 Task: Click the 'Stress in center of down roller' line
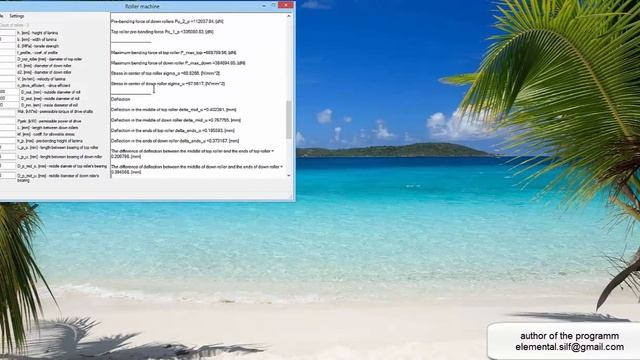[168, 84]
